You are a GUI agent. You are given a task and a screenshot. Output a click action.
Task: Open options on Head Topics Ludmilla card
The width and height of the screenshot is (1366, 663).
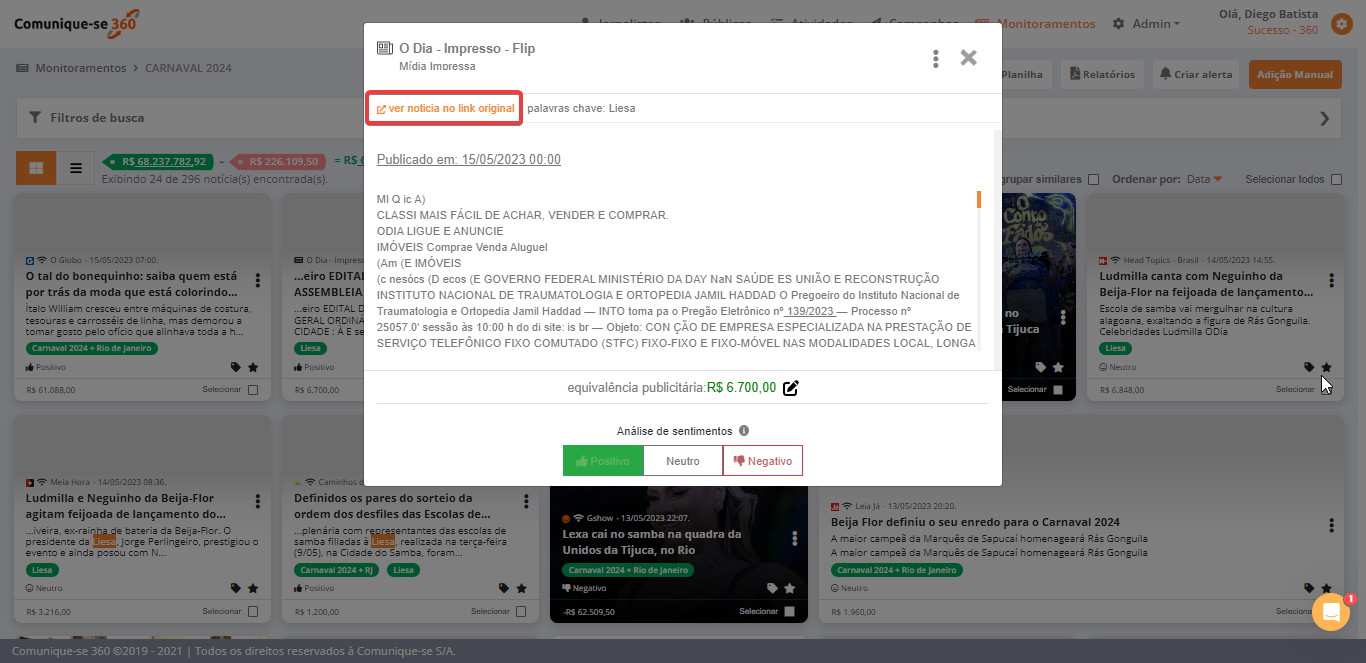[x=1331, y=280]
